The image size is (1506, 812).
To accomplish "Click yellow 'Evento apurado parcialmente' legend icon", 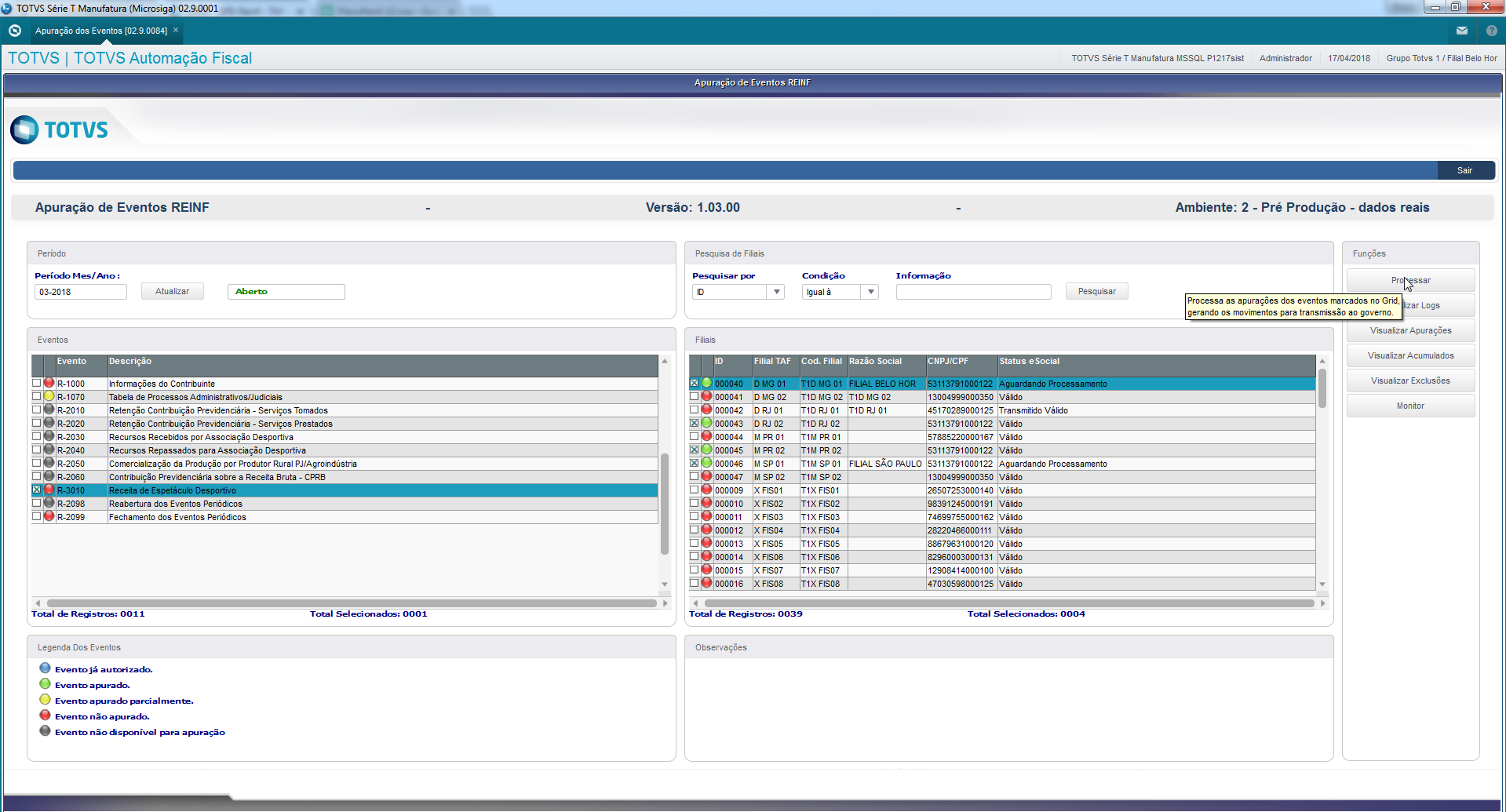I will tap(45, 700).
